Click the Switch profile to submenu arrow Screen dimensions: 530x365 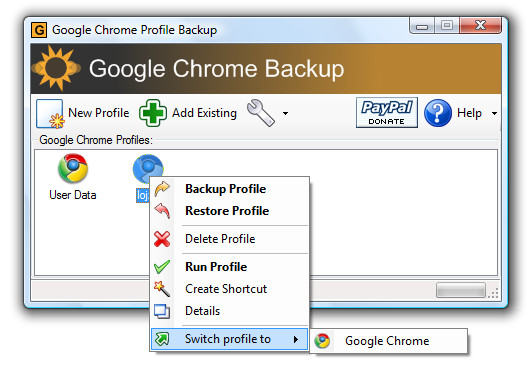tap(296, 339)
